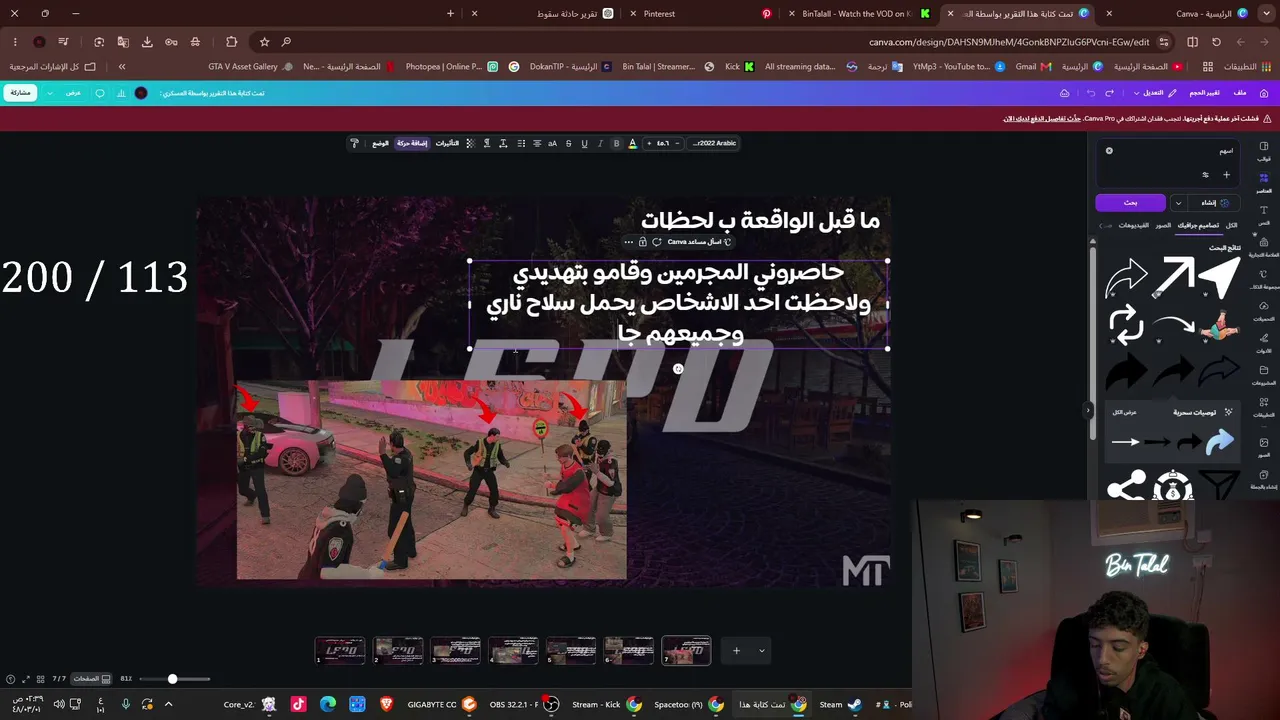The height and width of the screenshot is (720, 1280).
Task: Click the plus icon in search box
Action: (x=1226, y=175)
